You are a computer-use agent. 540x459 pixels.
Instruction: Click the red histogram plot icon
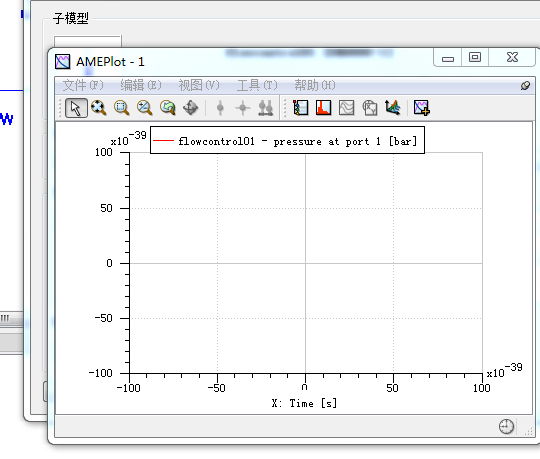coord(323,108)
